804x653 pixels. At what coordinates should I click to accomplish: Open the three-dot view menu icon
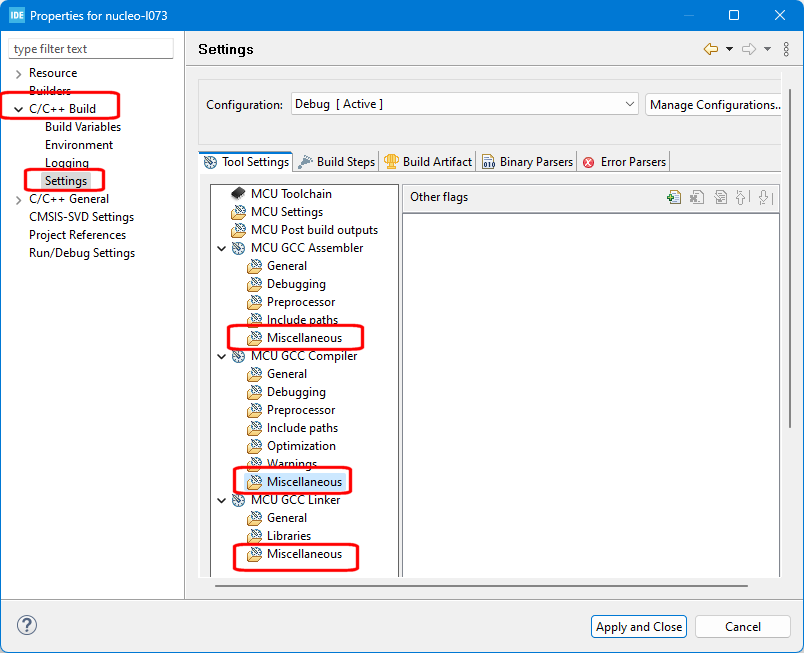[x=785, y=49]
